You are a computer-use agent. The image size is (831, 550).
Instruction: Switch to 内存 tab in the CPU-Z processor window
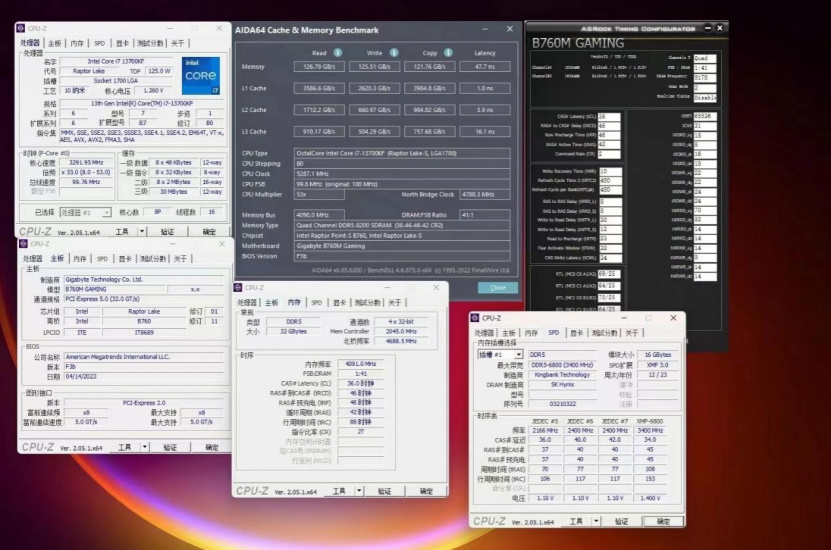tap(77, 43)
